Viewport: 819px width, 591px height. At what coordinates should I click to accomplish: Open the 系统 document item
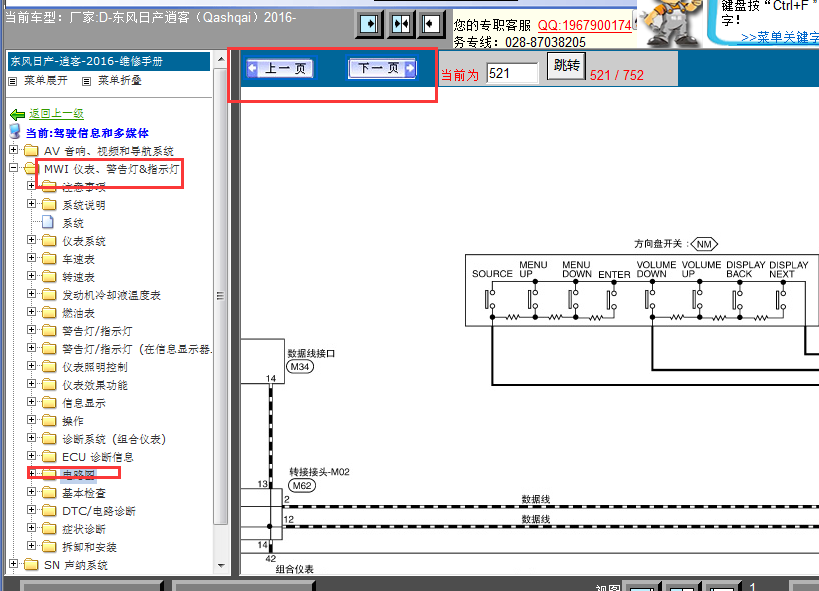tap(73, 223)
